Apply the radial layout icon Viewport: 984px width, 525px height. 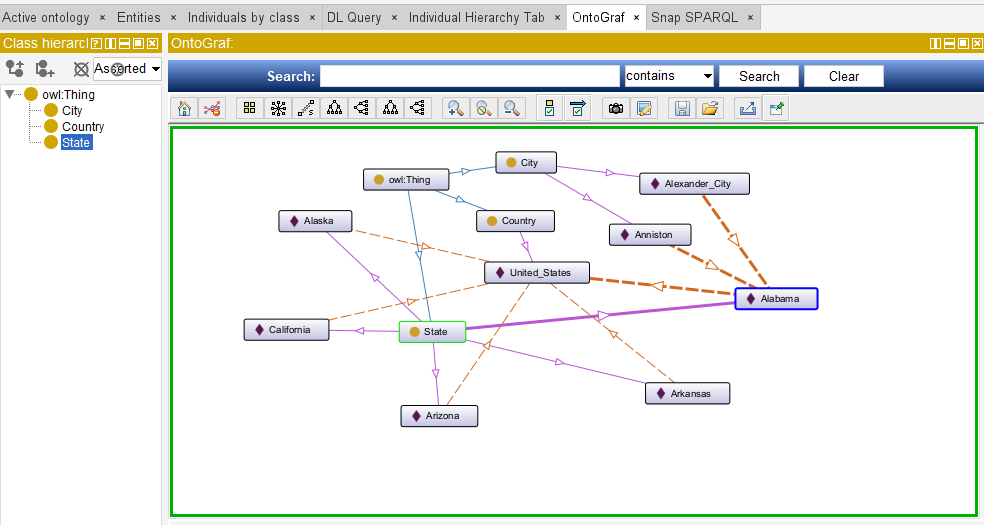pos(278,109)
